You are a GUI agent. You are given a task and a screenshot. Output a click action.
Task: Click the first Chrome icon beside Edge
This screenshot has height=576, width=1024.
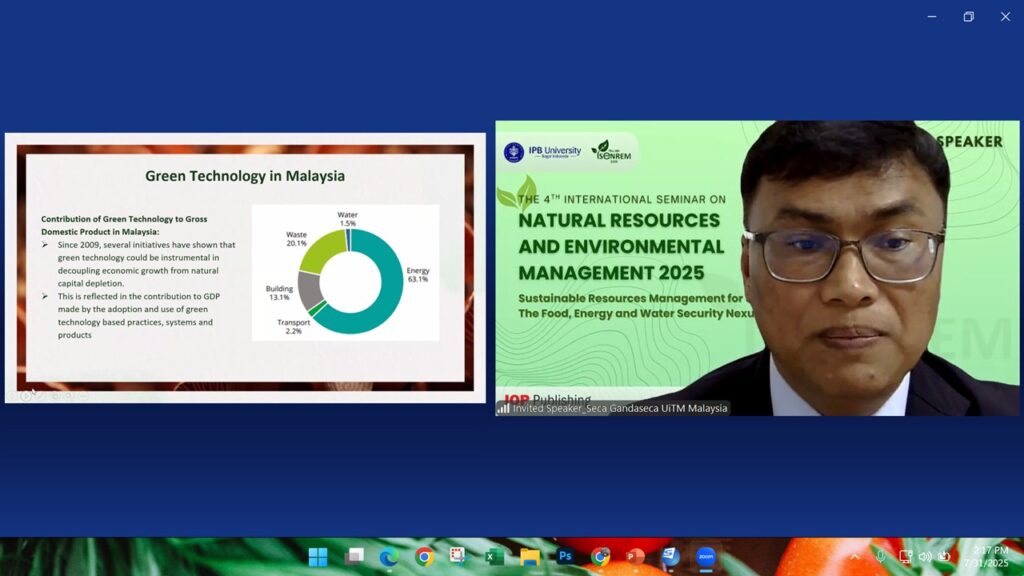(424, 557)
